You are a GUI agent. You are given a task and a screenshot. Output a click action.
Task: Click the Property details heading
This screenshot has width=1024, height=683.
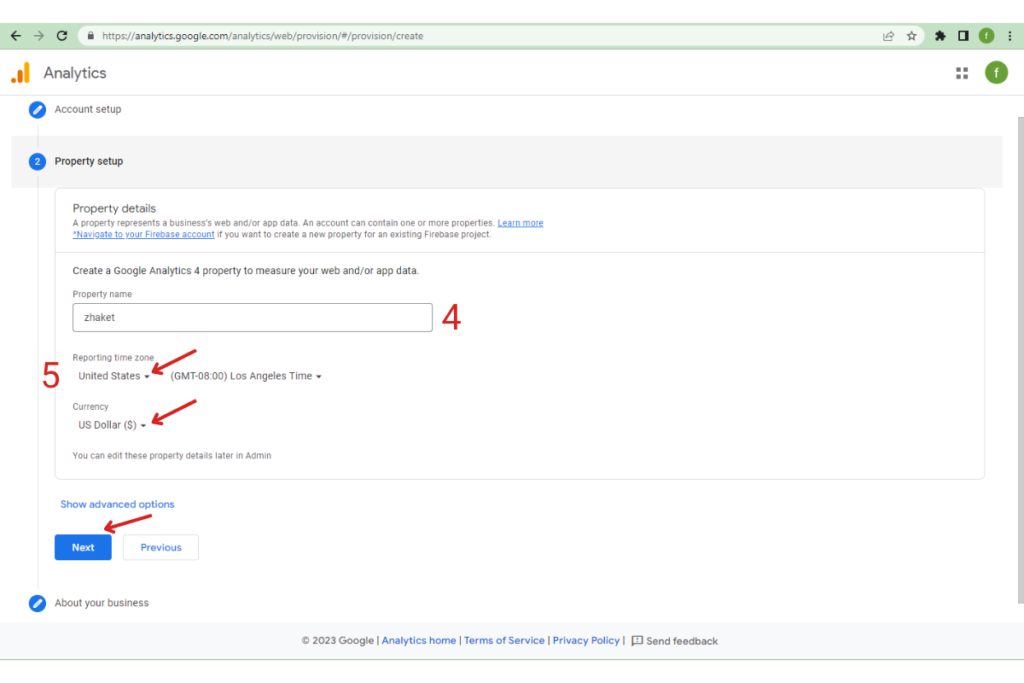(114, 208)
